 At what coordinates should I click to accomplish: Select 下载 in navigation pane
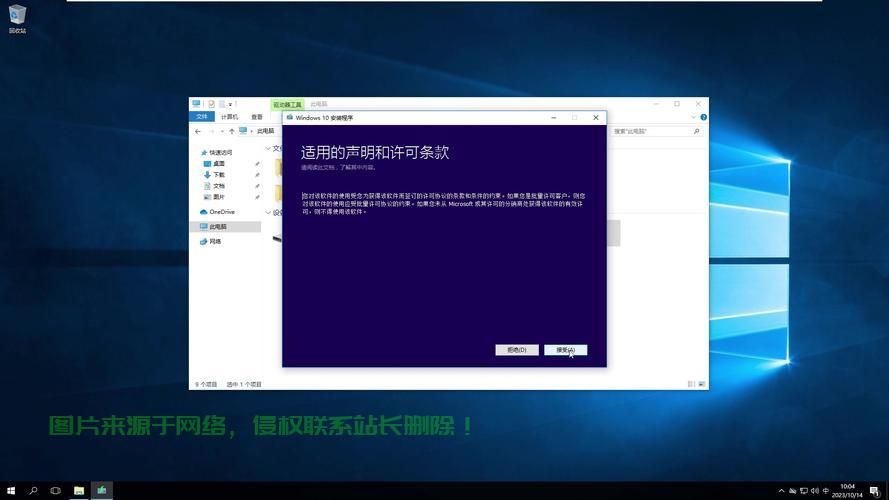218,175
